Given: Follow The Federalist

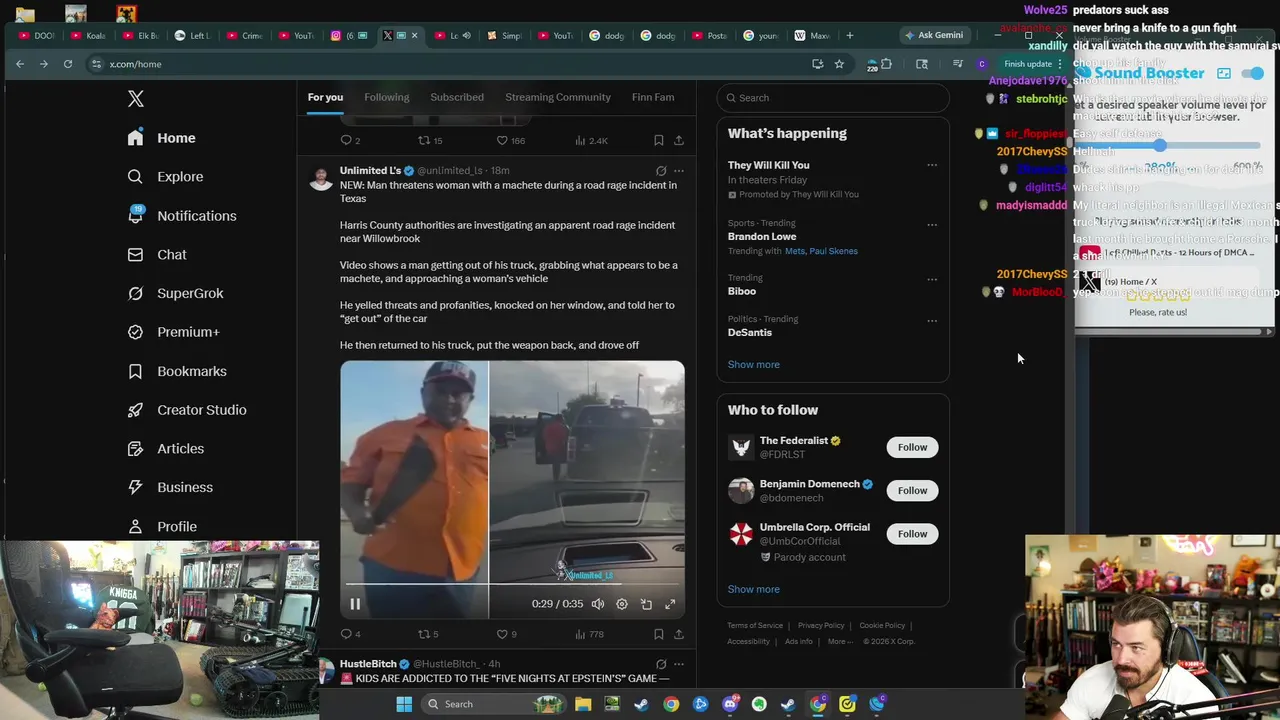Looking at the screenshot, I should (x=912, y=447).
